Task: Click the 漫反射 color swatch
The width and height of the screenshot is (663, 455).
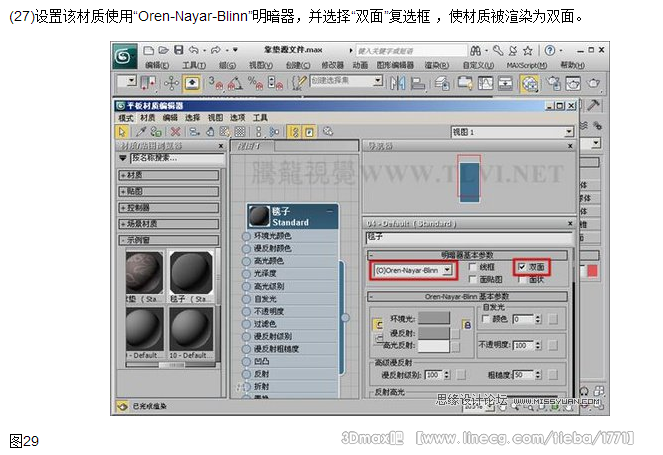Action: pos(434,333)
